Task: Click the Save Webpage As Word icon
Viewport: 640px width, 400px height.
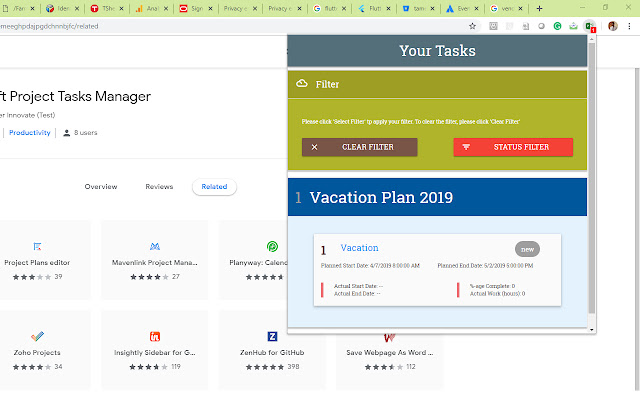Action: coord(389,337)
